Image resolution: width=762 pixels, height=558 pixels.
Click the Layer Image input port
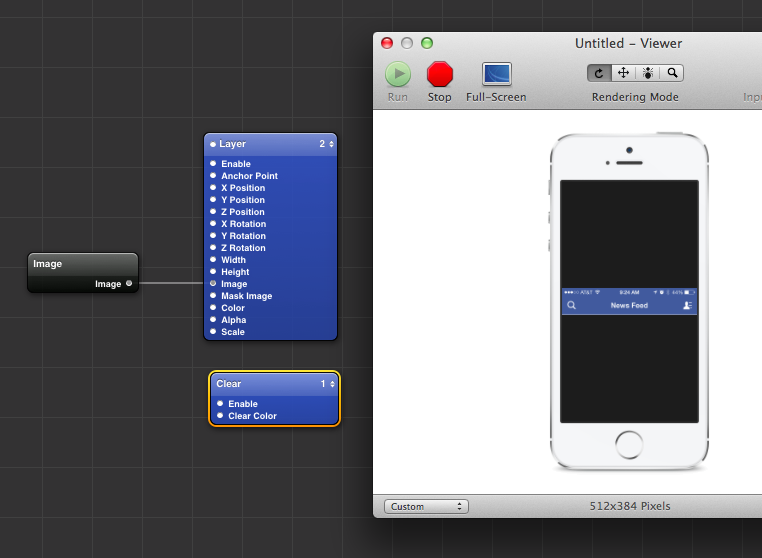tap(213, 283)
